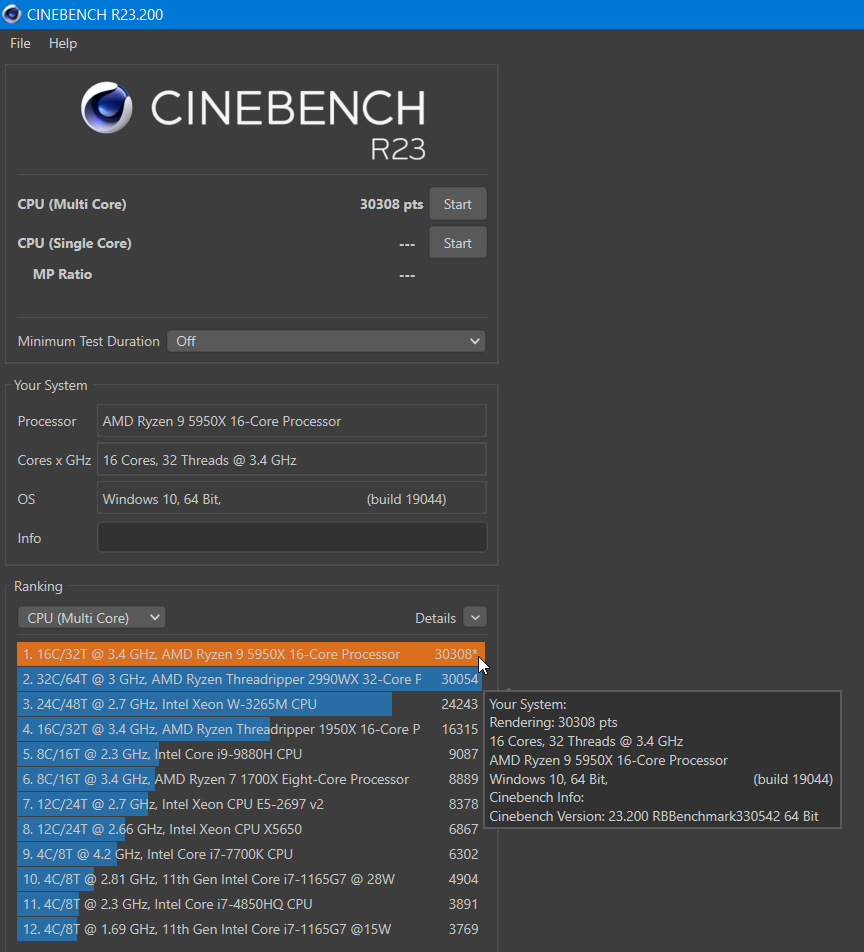Screen dimensions: 864x952
Task: Click the MP Ratio label
Action: tap(63, 274)
